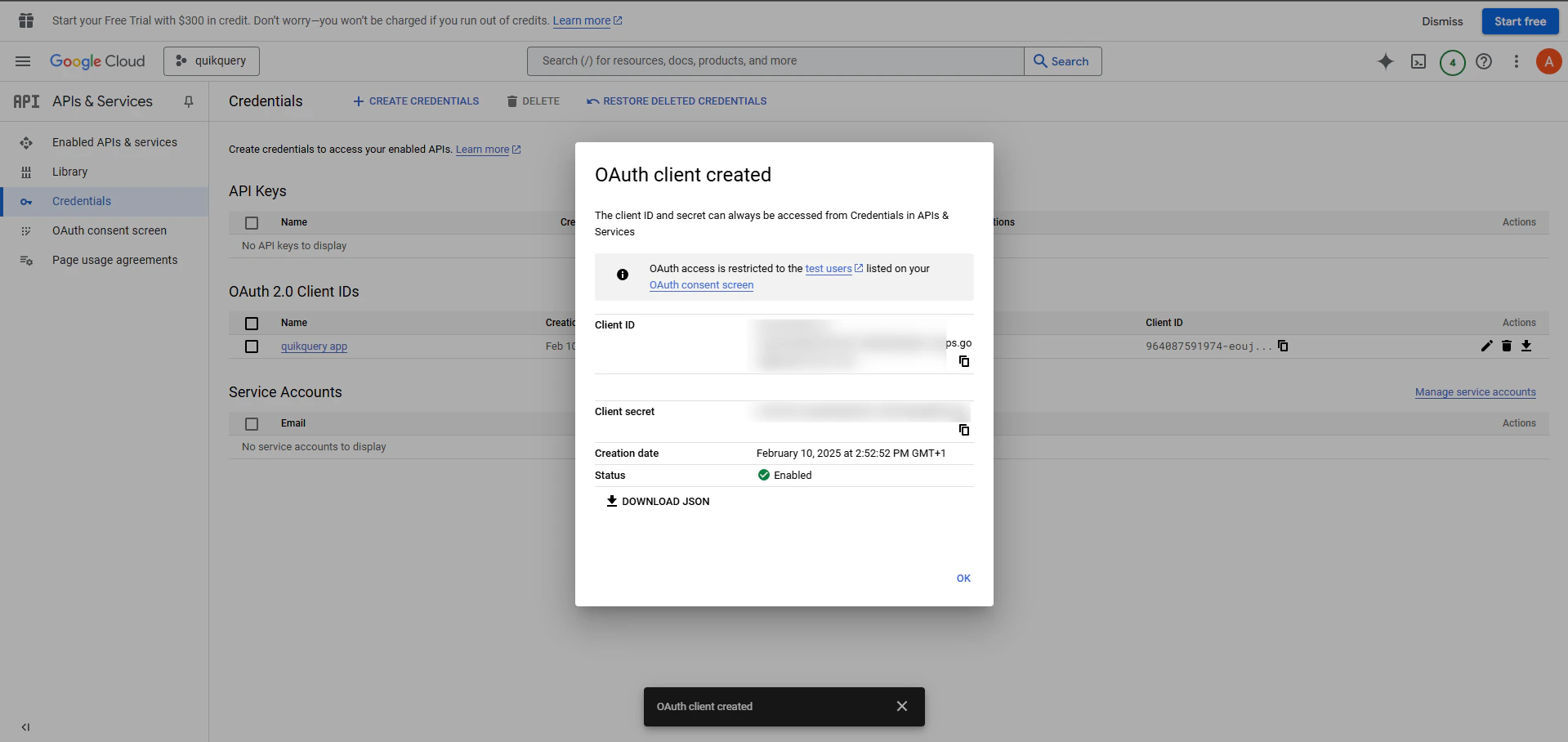Screen dimensions: 1568x742
Task: Download quikquery app OAuth client
Action: [x=1526, y=346]
